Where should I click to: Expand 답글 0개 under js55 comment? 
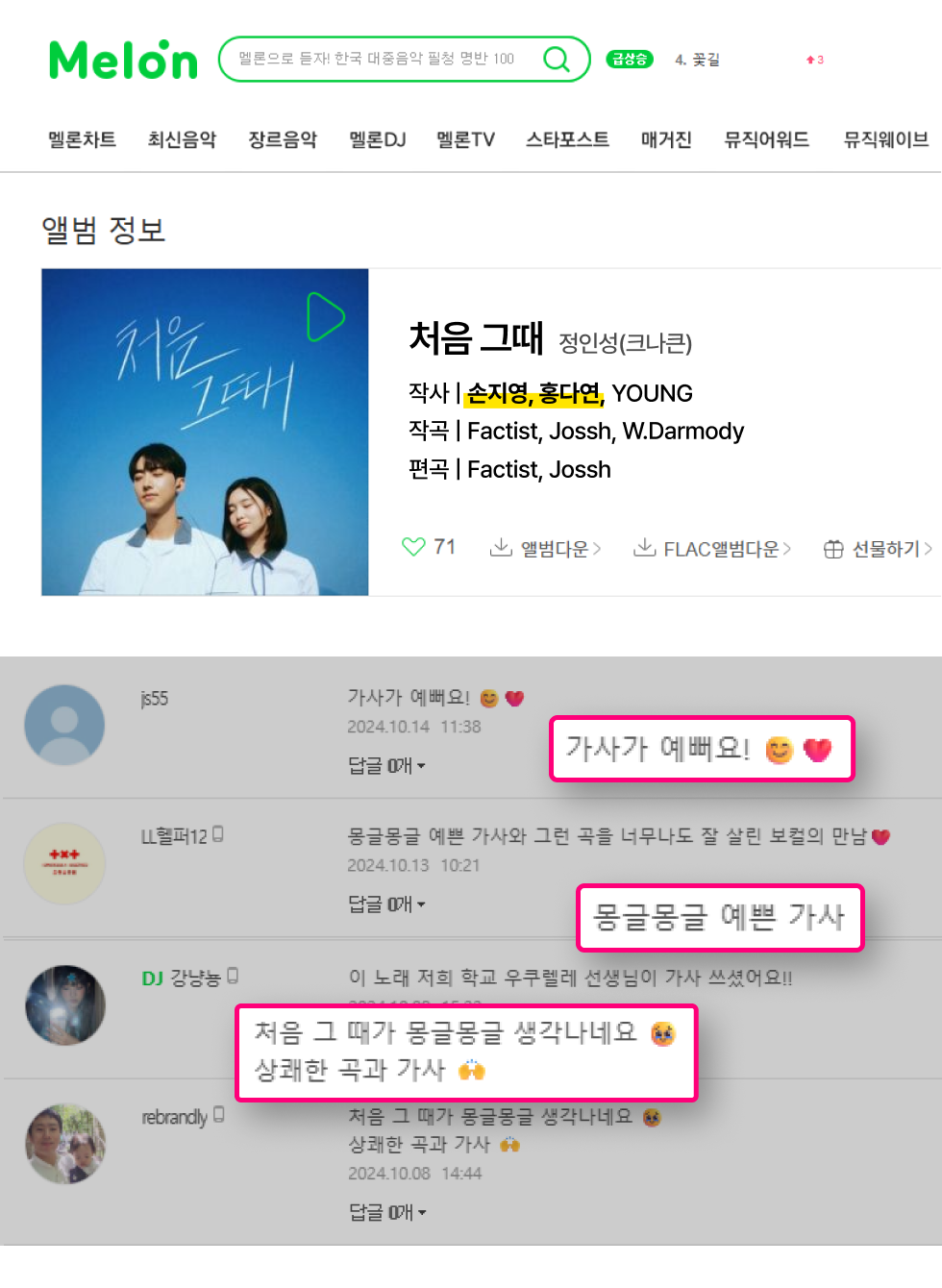386,765
